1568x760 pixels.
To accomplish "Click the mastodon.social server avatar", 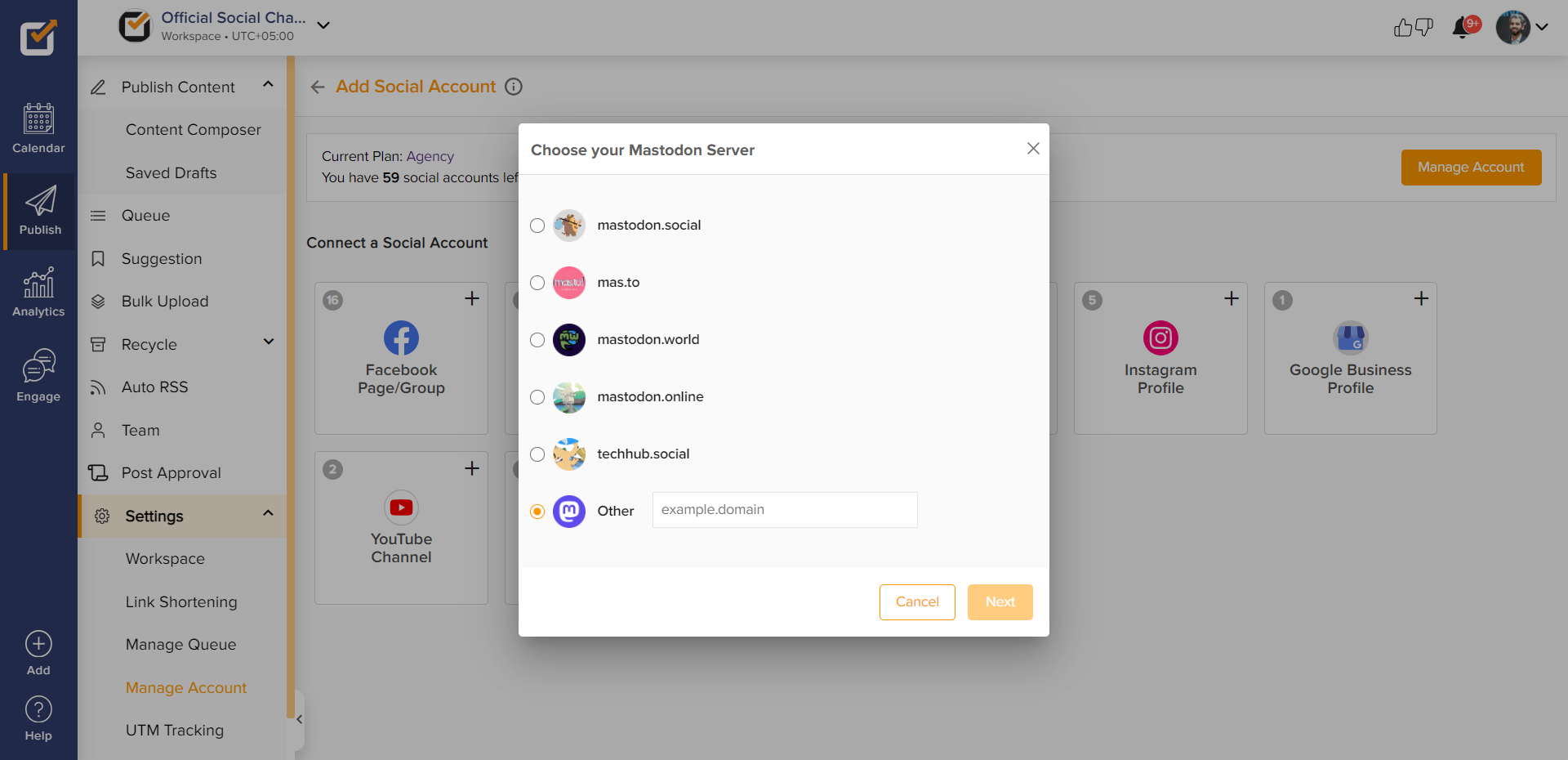I will tap(569, 226).
